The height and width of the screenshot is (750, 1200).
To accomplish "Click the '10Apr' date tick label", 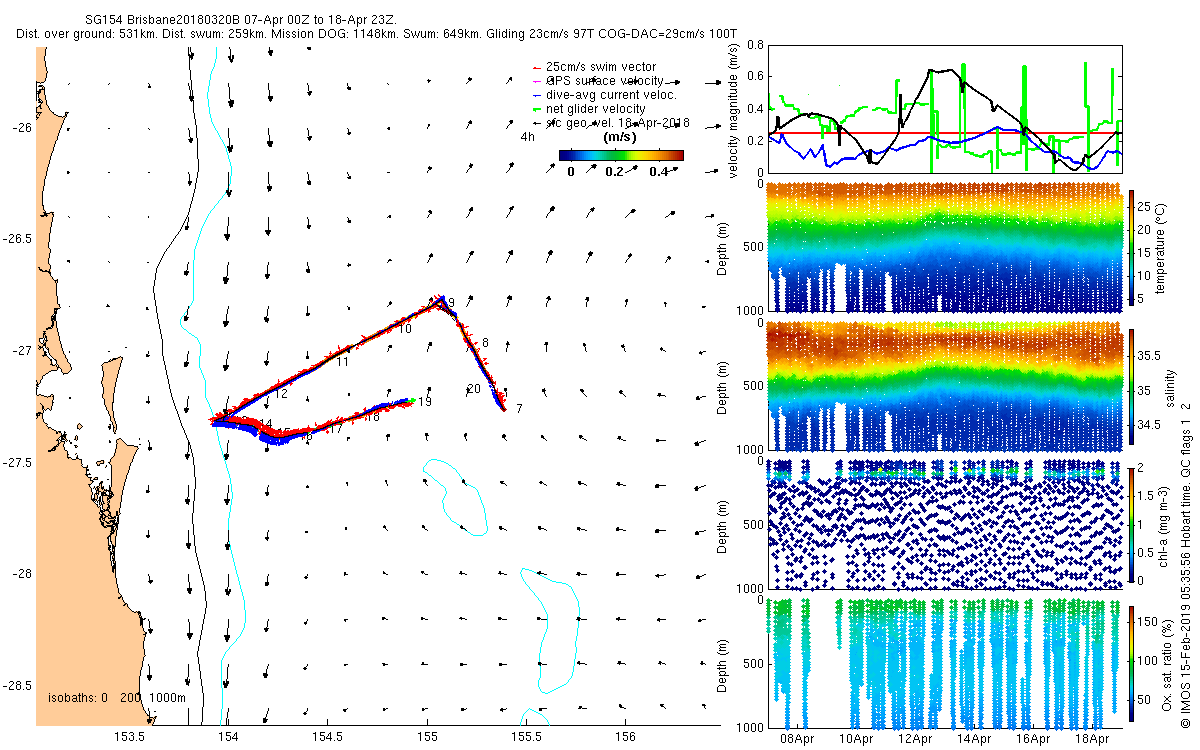I will click(856, 740).
